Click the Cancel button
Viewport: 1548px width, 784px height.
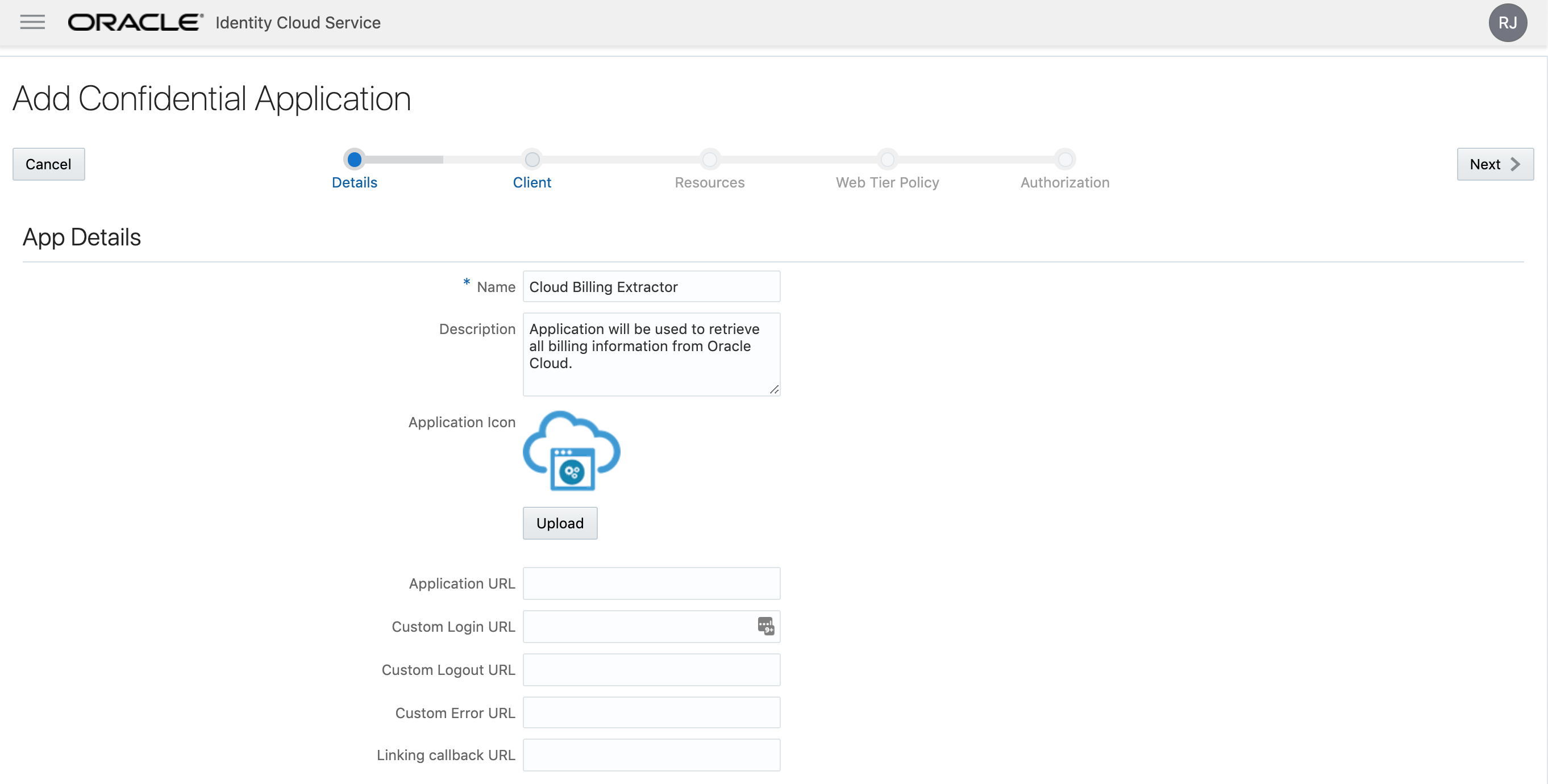click(x=49, y=164)
